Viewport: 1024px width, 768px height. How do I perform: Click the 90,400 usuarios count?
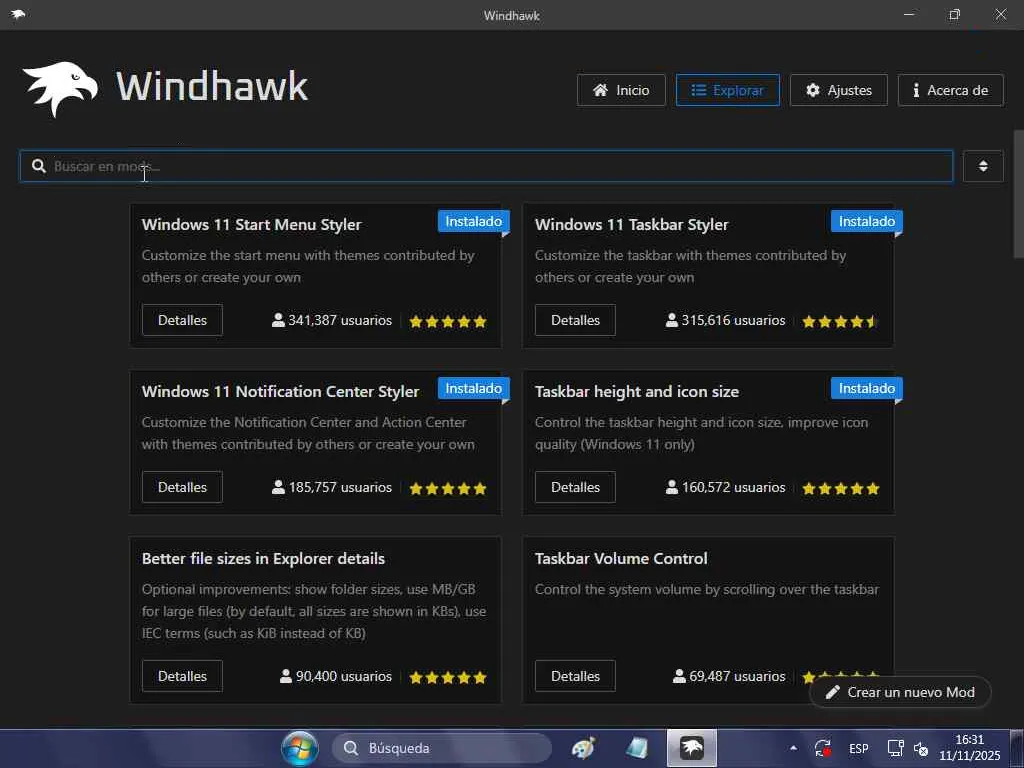click(336, 677)
